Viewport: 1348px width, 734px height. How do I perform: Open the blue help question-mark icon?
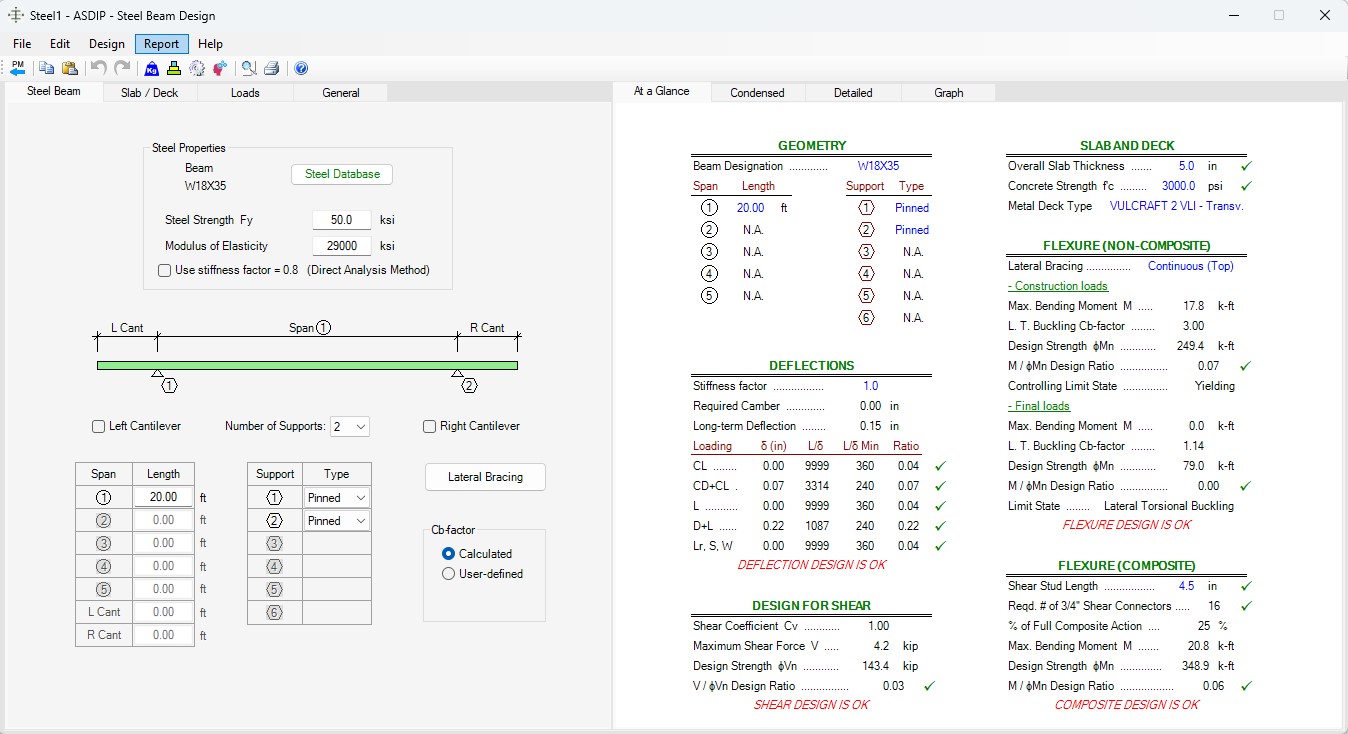[x=301, y=68]
